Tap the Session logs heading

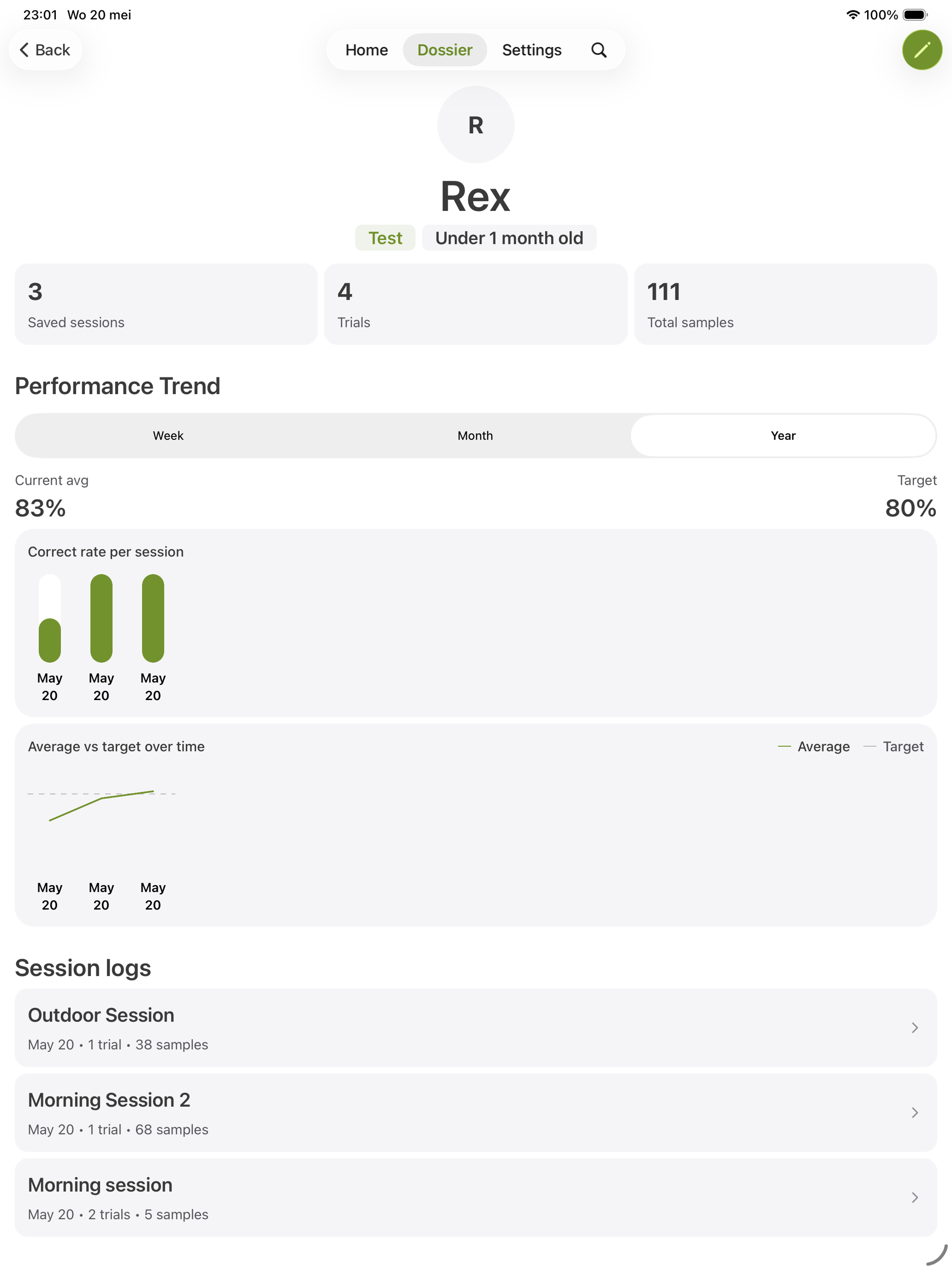83,968
